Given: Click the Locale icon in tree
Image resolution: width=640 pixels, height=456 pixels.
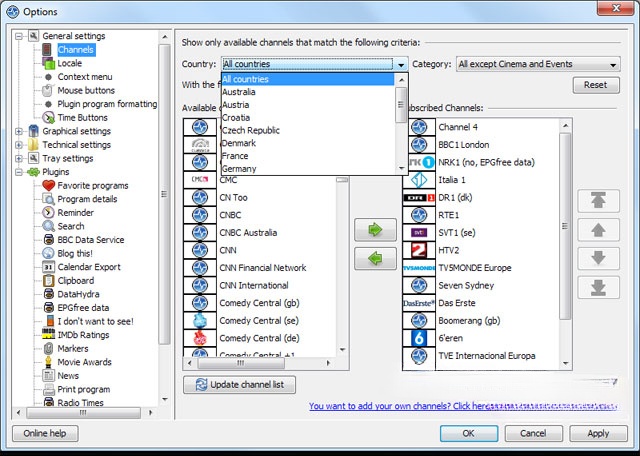Looking at the screenshot, I should click(48, 63).
